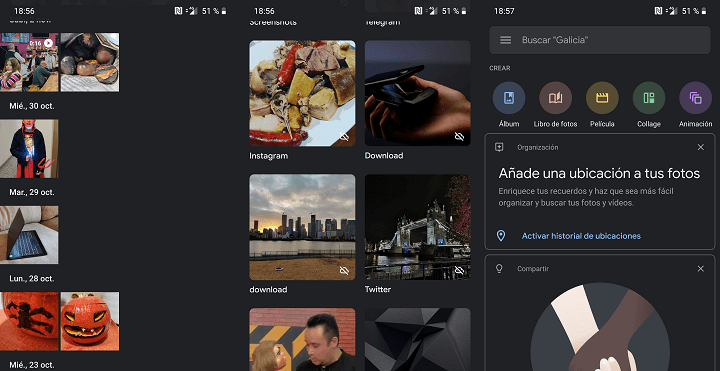Tap the Añade una ubicación a tus fotos heading

coord(599,173)
